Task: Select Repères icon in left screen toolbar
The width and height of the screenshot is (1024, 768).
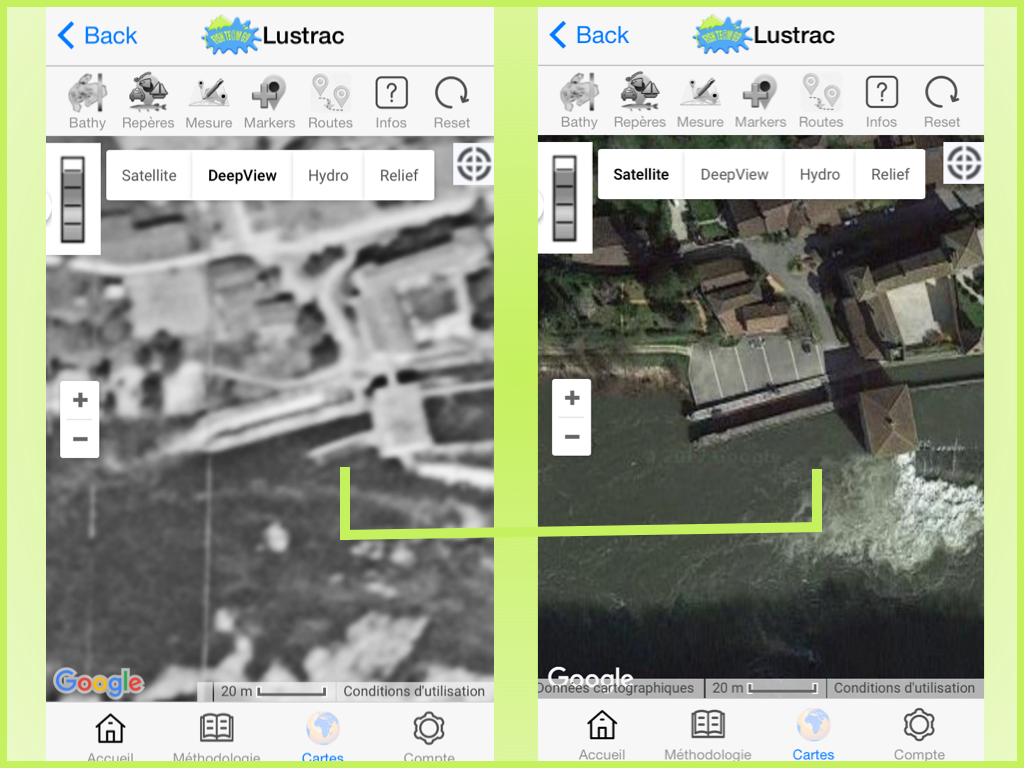Action: coord(148,103)
